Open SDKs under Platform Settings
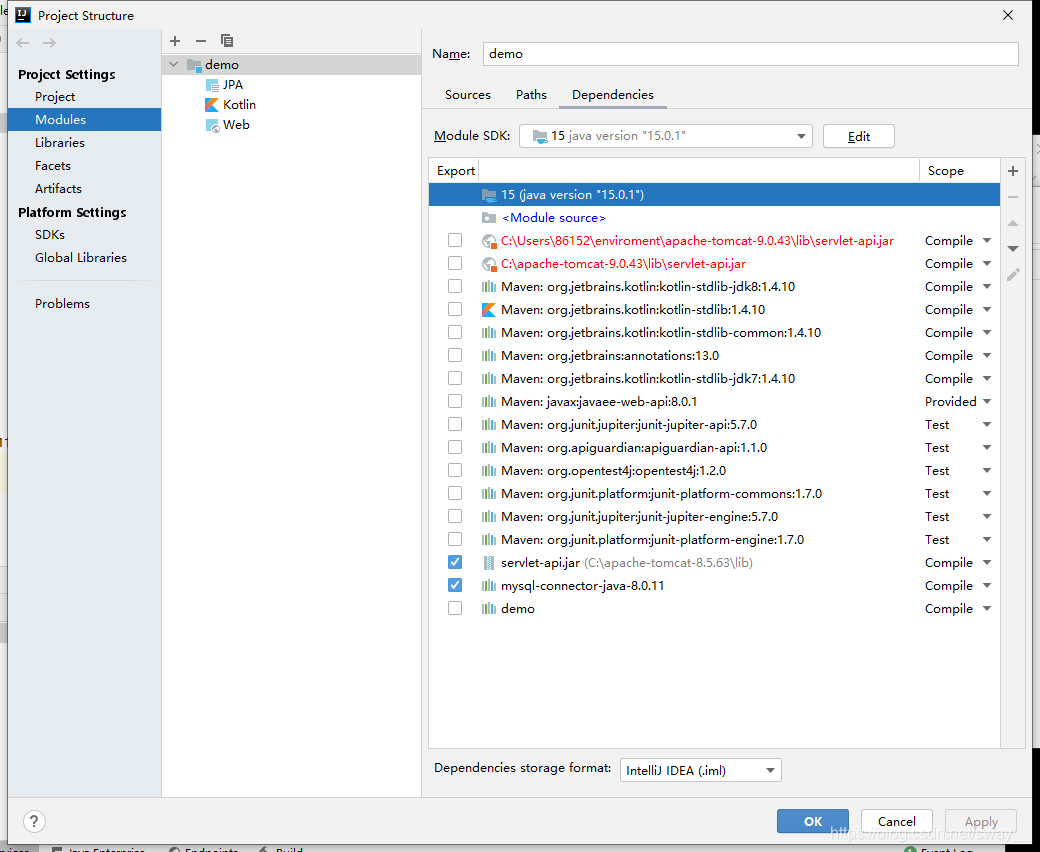1040x852 pixels. click(x=50, y=235)
